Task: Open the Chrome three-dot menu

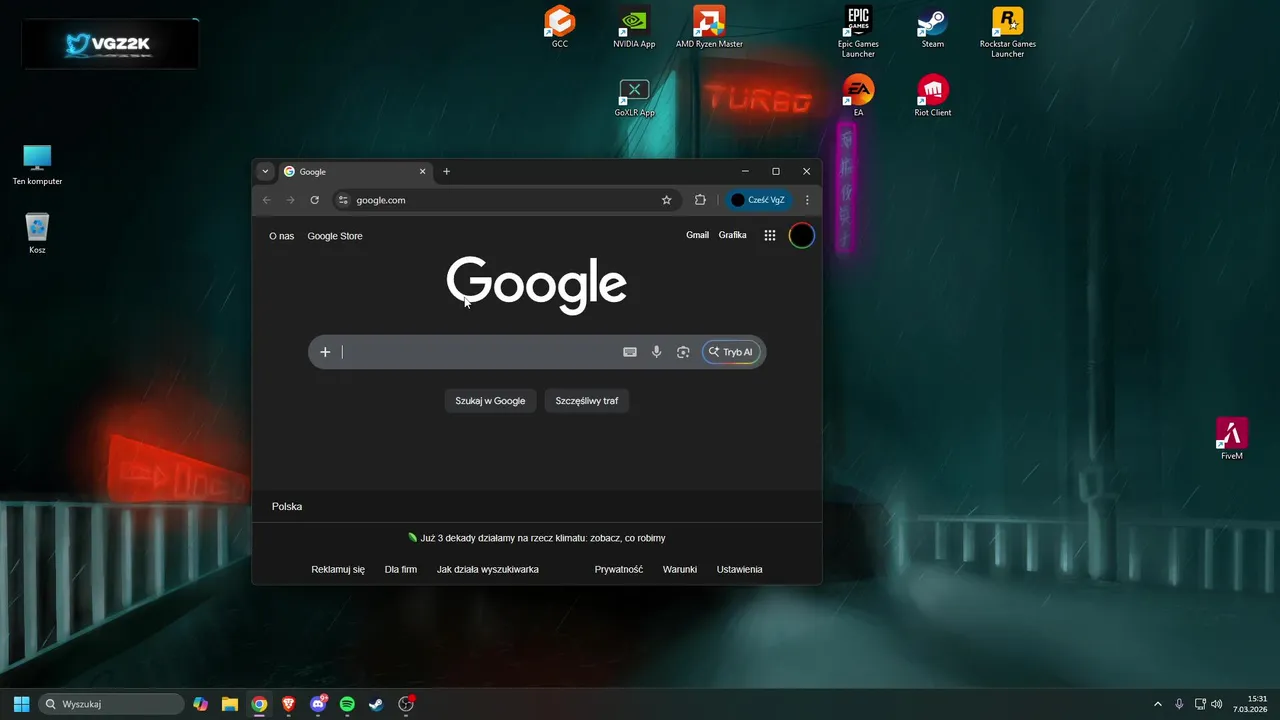Action: click(x=807, y=200)
